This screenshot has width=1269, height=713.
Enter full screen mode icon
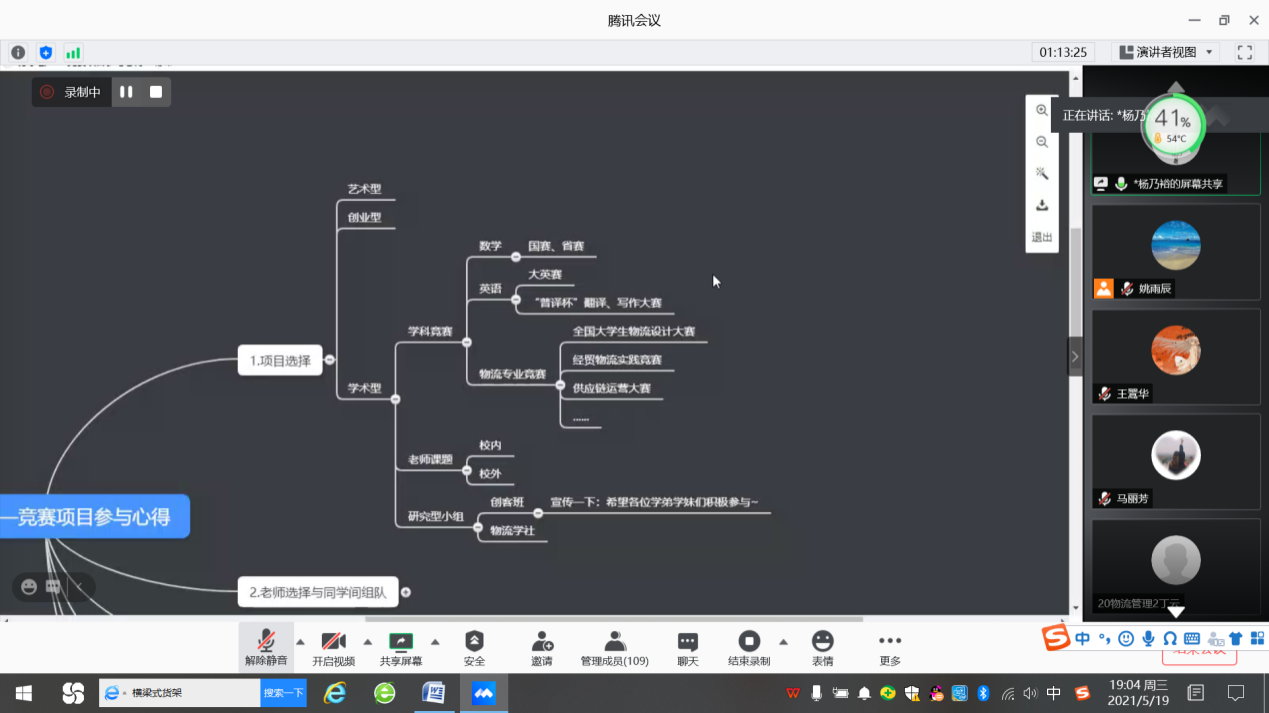pyautogui.click(x=1244, y=52)
